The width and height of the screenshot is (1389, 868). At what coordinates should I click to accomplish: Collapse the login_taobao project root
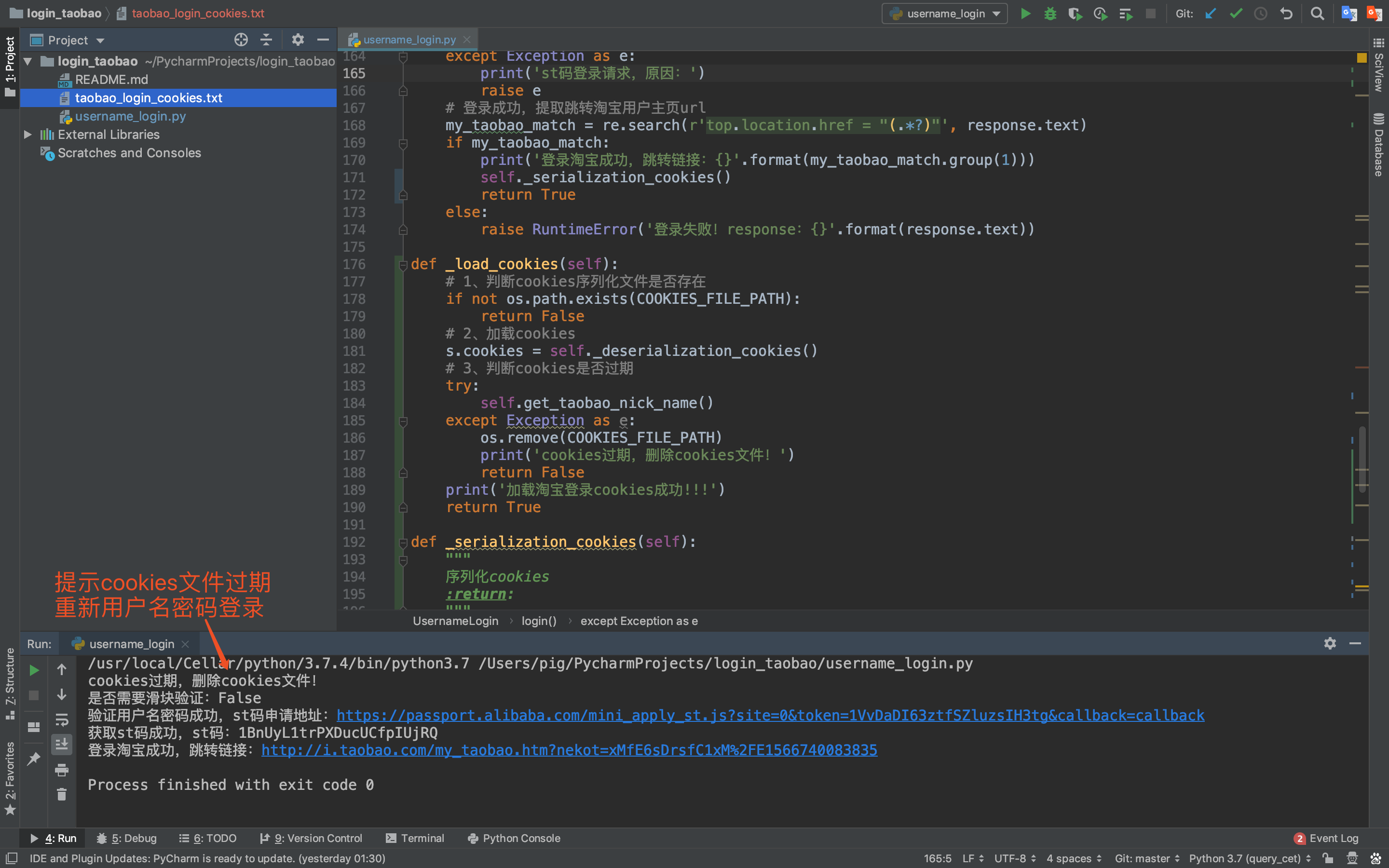27,61
